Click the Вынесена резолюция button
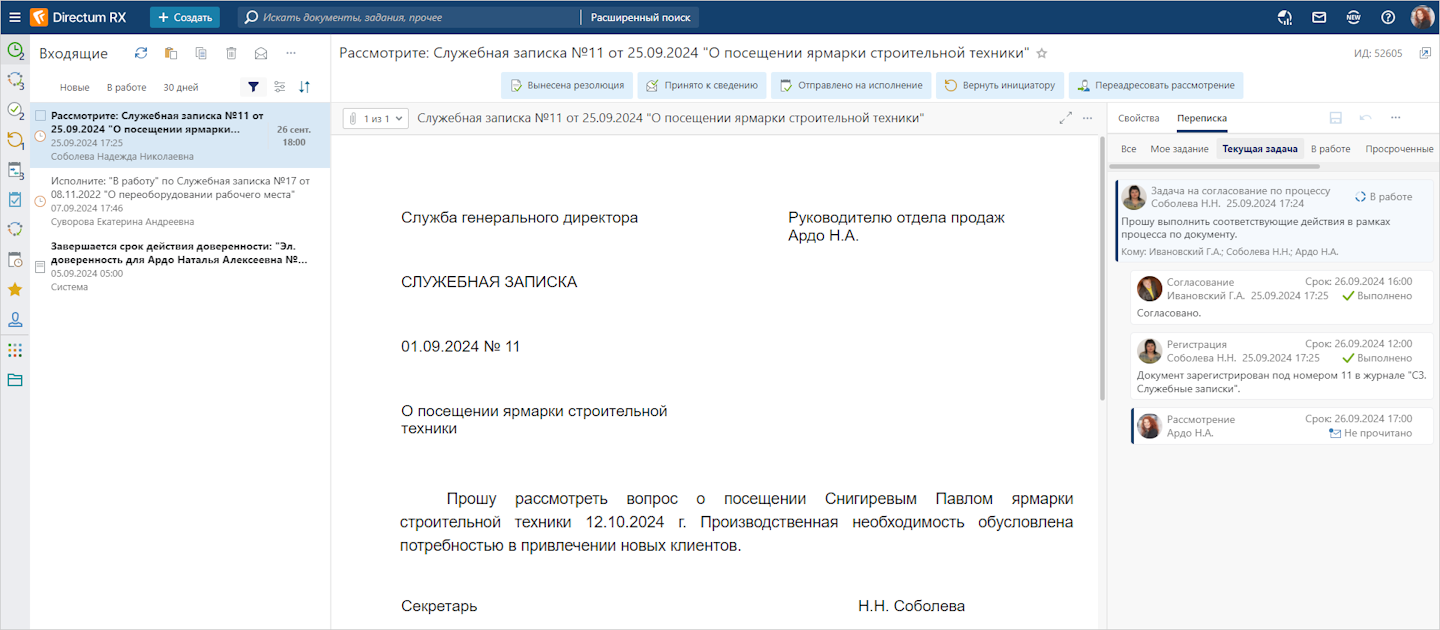 pyautogui.click(x=567, y=86)
